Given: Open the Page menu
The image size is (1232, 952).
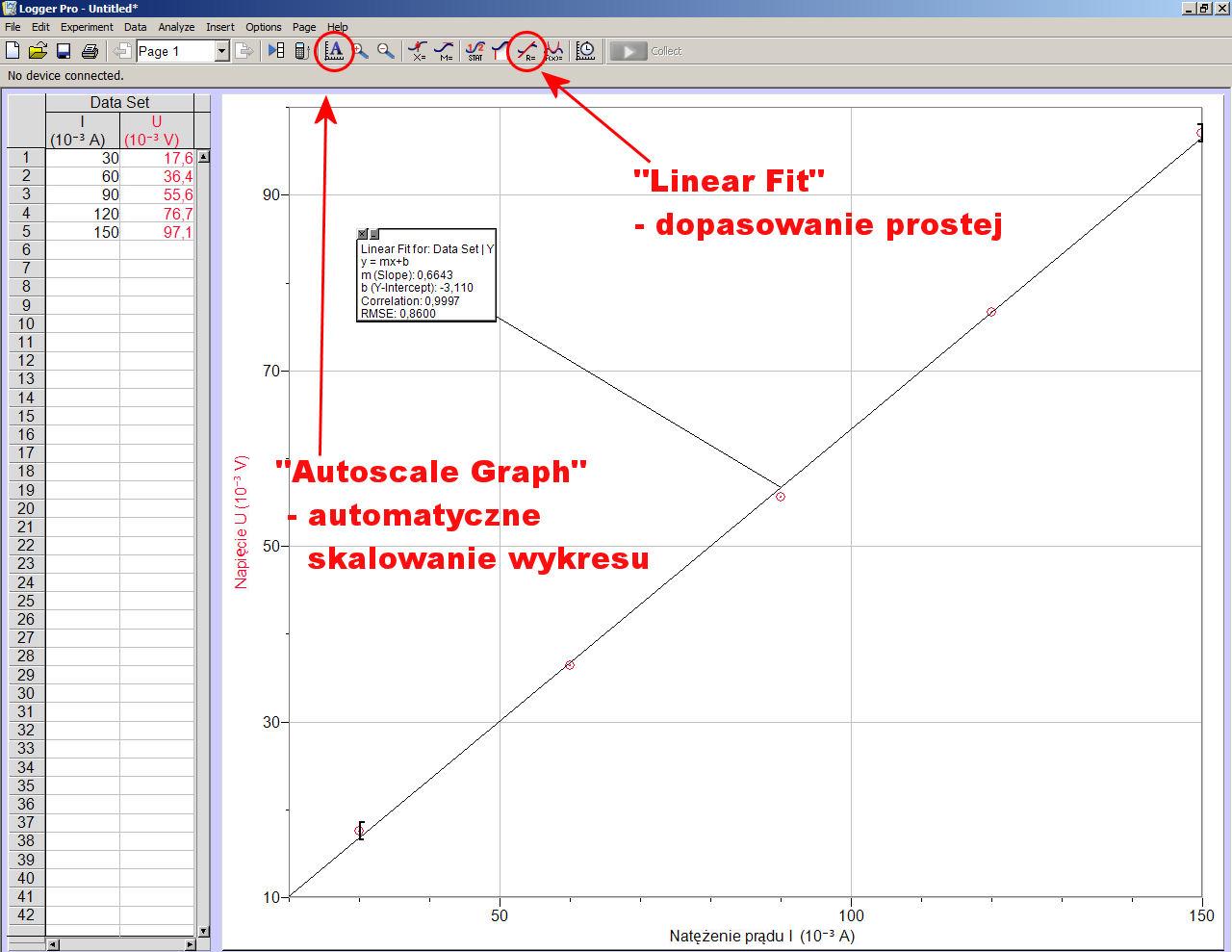Looking at the screenshot, I should (x=304, y=27).
